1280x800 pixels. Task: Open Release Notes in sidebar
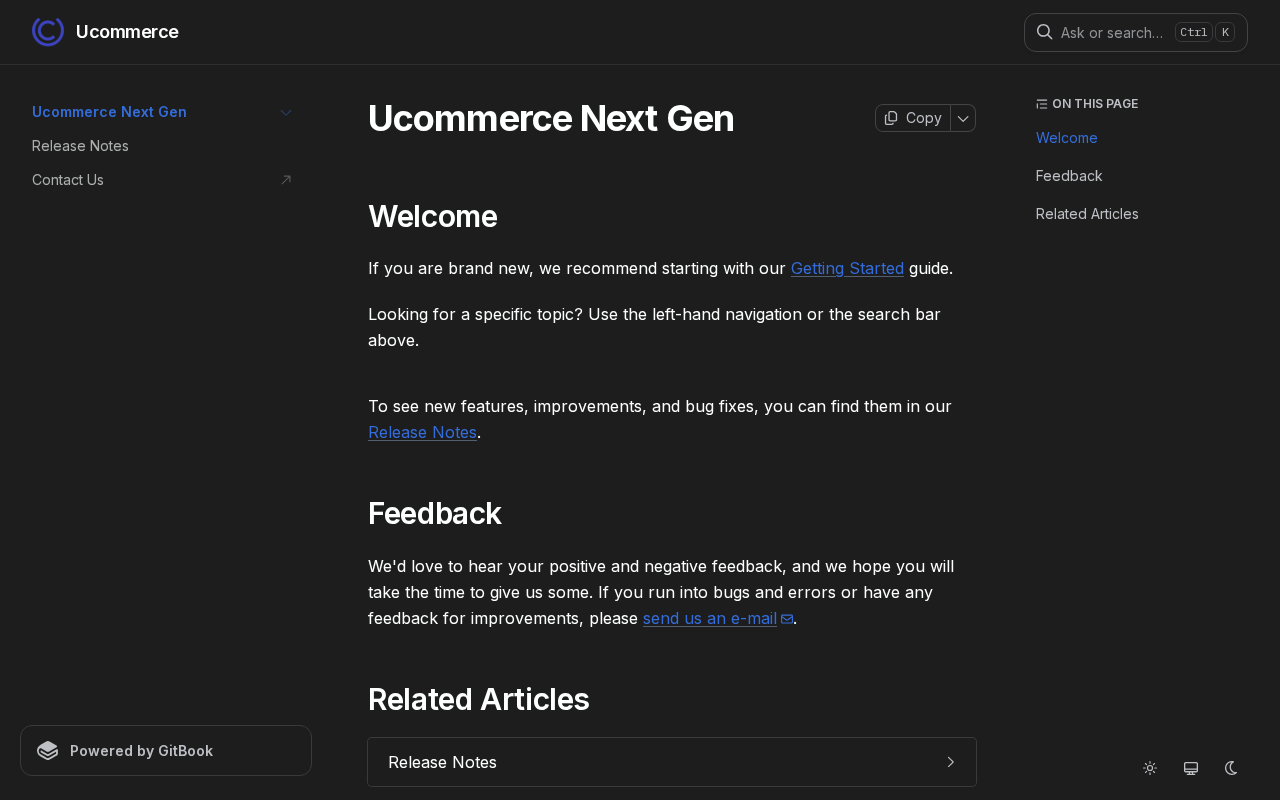pyautogui.click(x=80, y=146)
